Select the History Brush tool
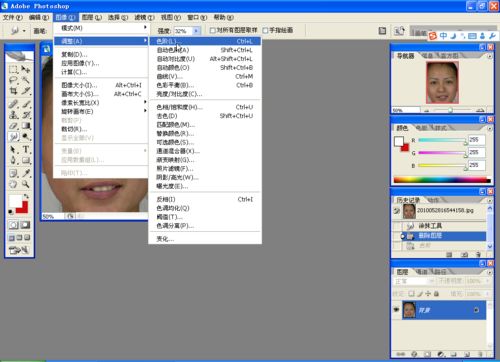500x362 pixels. [26, 115]
